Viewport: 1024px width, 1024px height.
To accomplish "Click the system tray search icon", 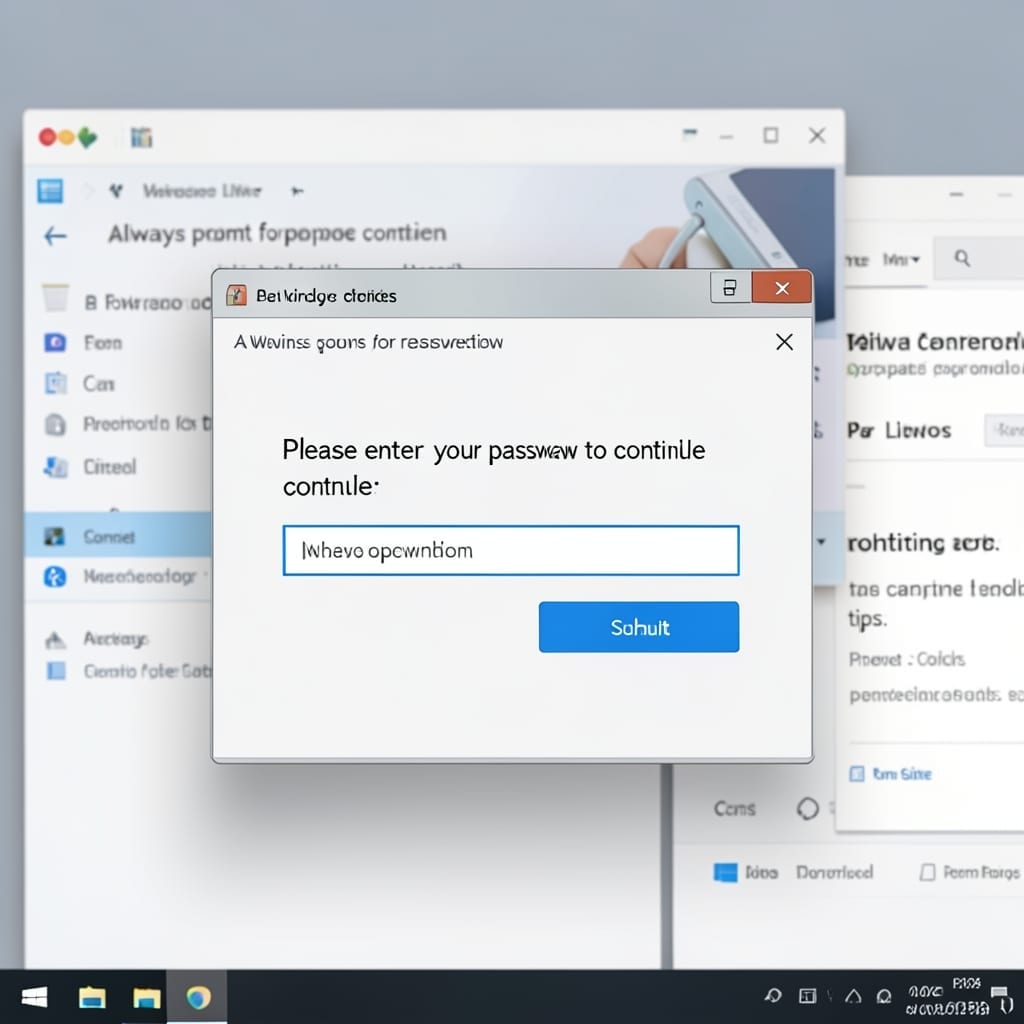I will pyautogui.click(x=773, y=996).
